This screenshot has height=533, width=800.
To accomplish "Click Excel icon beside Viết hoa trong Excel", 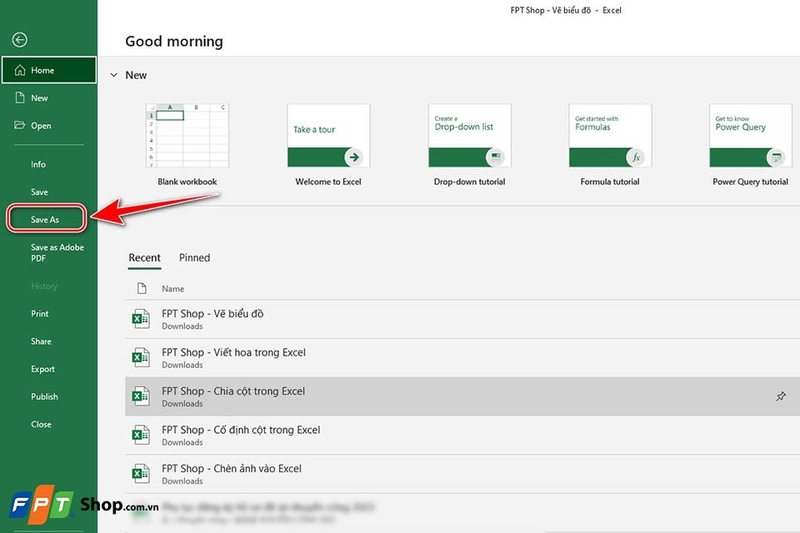I will (140, 358).
